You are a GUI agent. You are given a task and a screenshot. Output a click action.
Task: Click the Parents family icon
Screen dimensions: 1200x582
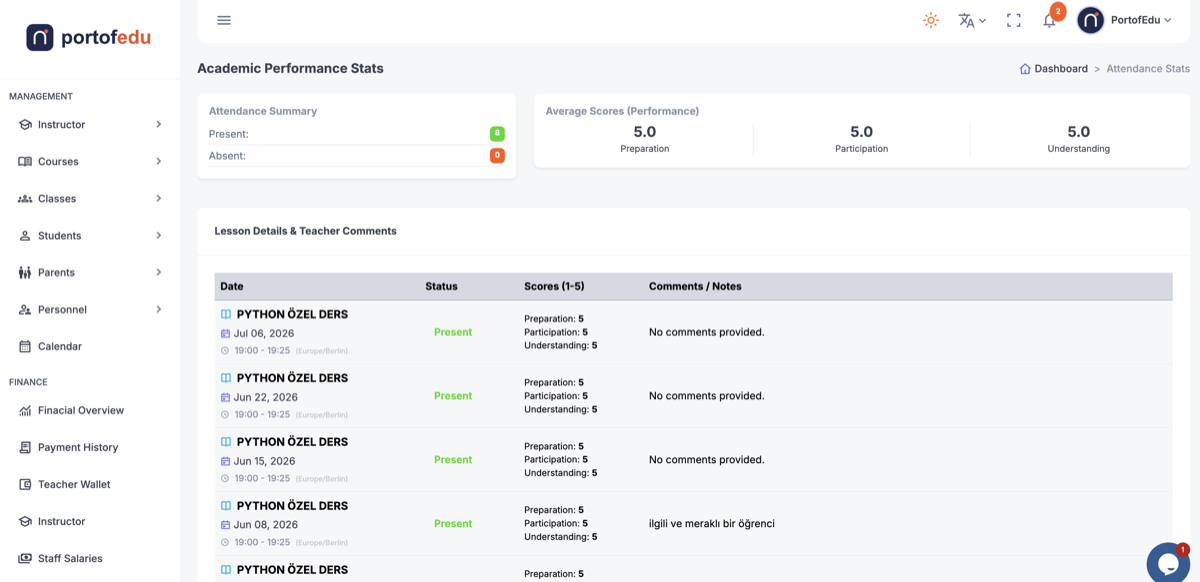click(x=25, y=272)
